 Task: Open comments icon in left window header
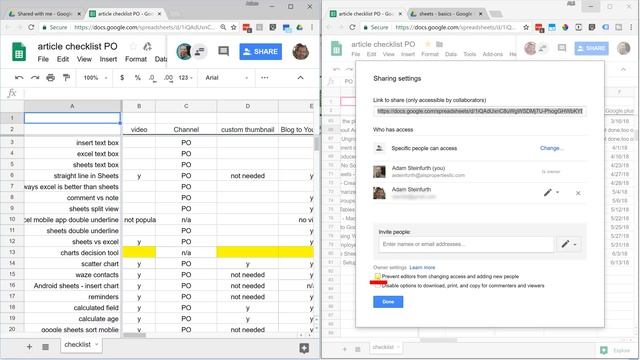pyautogui.click(x=223, y=51)
